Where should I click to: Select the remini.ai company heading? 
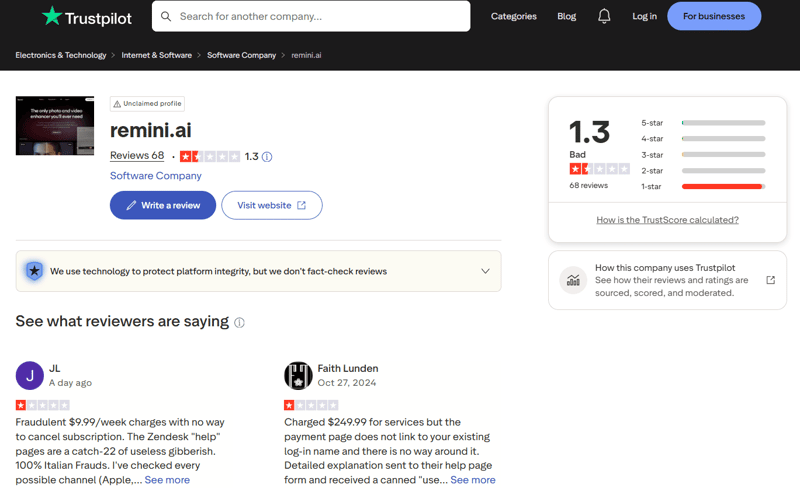point(151,130)
